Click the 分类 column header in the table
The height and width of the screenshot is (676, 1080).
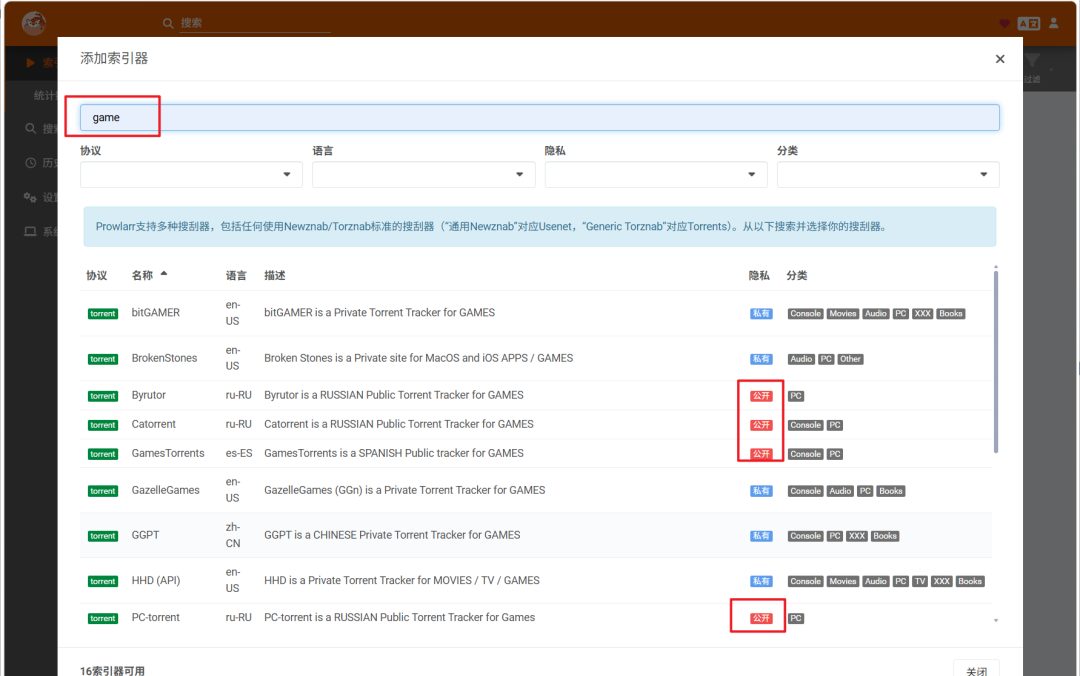point(797,275)
